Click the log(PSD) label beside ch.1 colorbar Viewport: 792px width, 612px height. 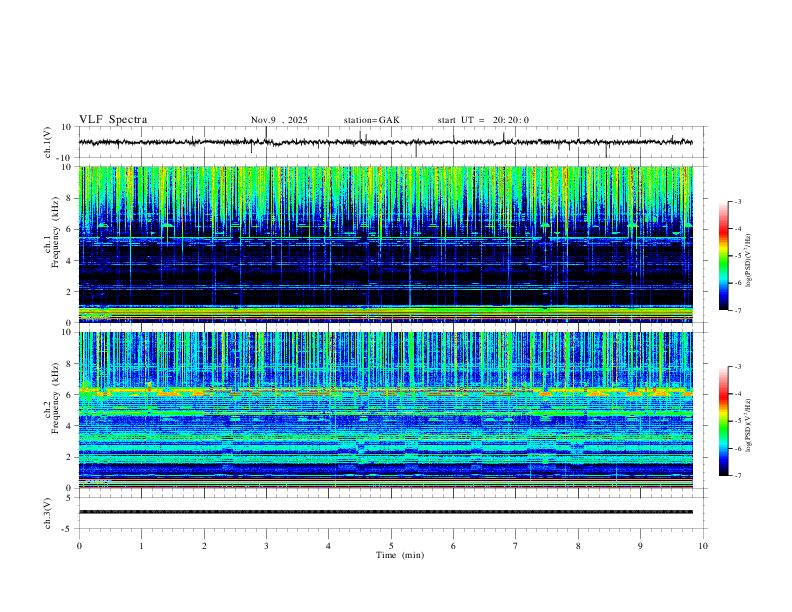(748, 260)
